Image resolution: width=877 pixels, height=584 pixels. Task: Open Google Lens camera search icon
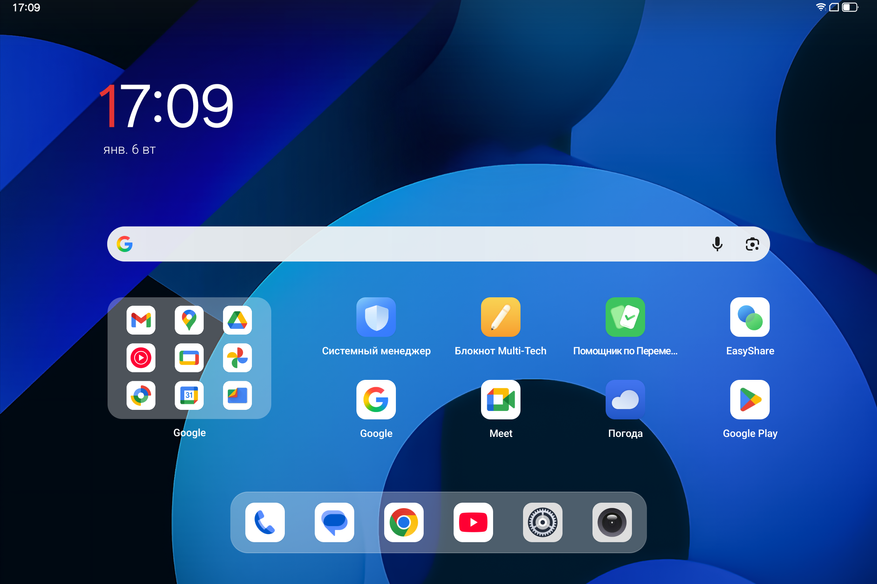click(x=752, y=244)
